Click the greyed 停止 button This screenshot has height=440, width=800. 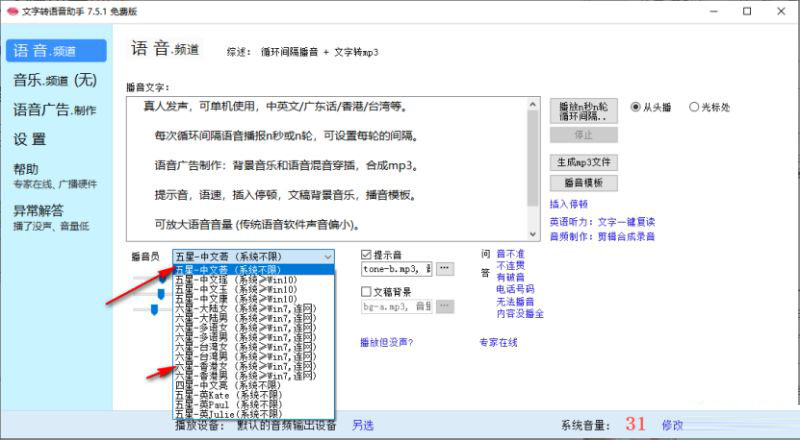click(584, 135)
